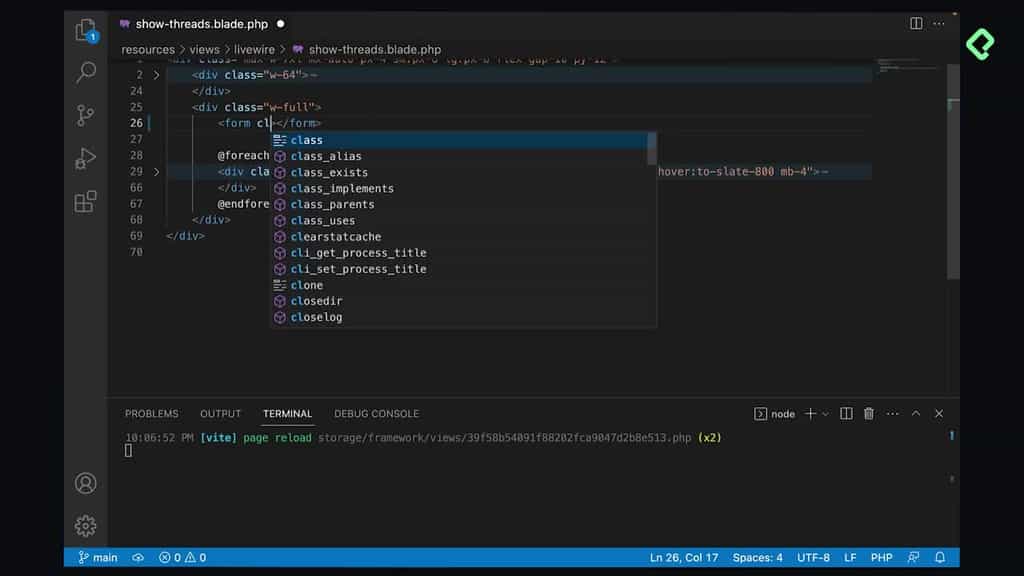Image resolution: width=1024 pixels, height=576 pixels.
Task: Change the language mode via PHP in status bar
Action: 881,557
